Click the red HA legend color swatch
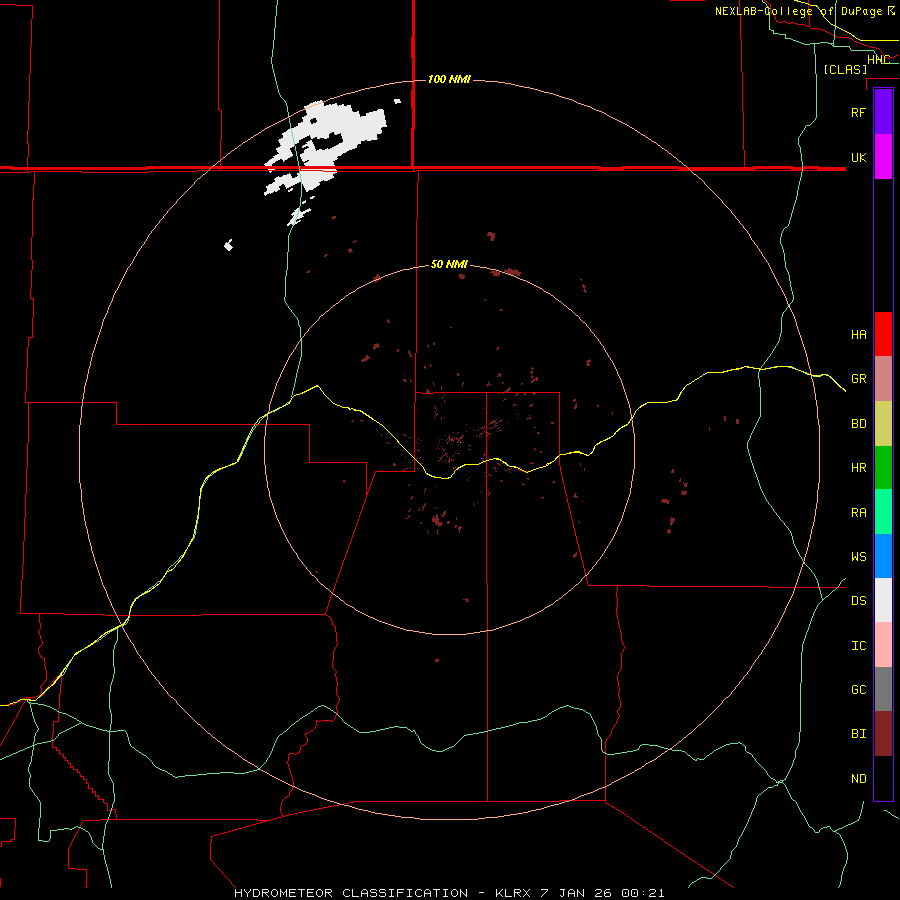The image size is (900, 900). point(883,334)
